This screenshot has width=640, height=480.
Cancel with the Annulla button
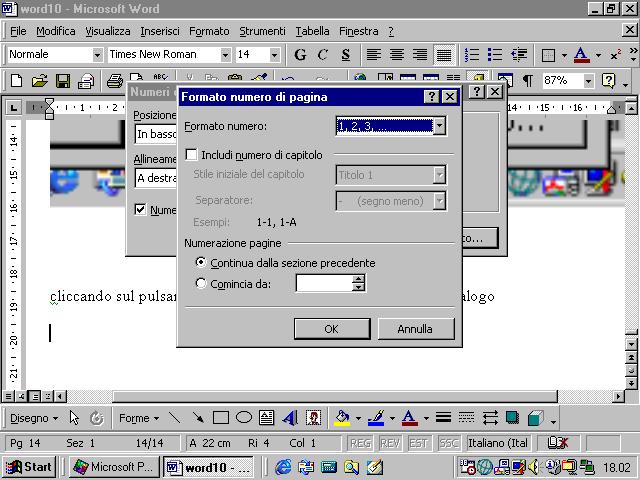416,329
